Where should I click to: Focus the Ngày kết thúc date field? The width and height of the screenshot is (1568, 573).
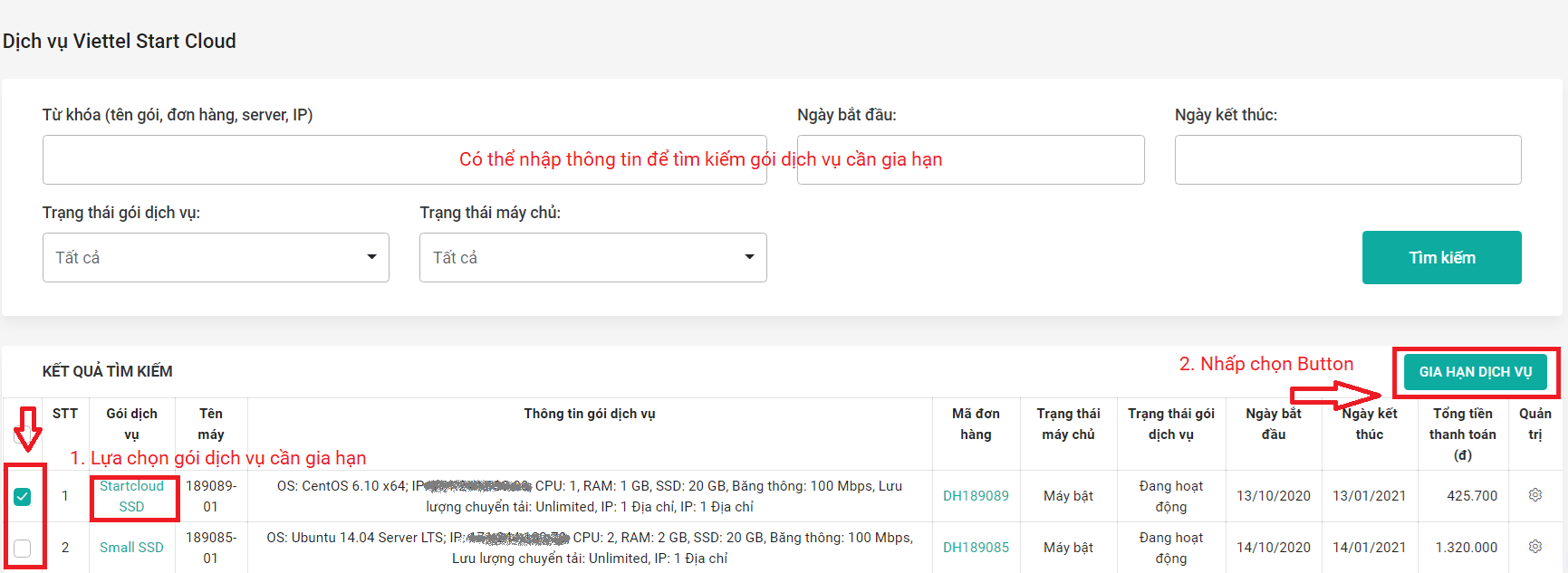tap(1348, 159)
